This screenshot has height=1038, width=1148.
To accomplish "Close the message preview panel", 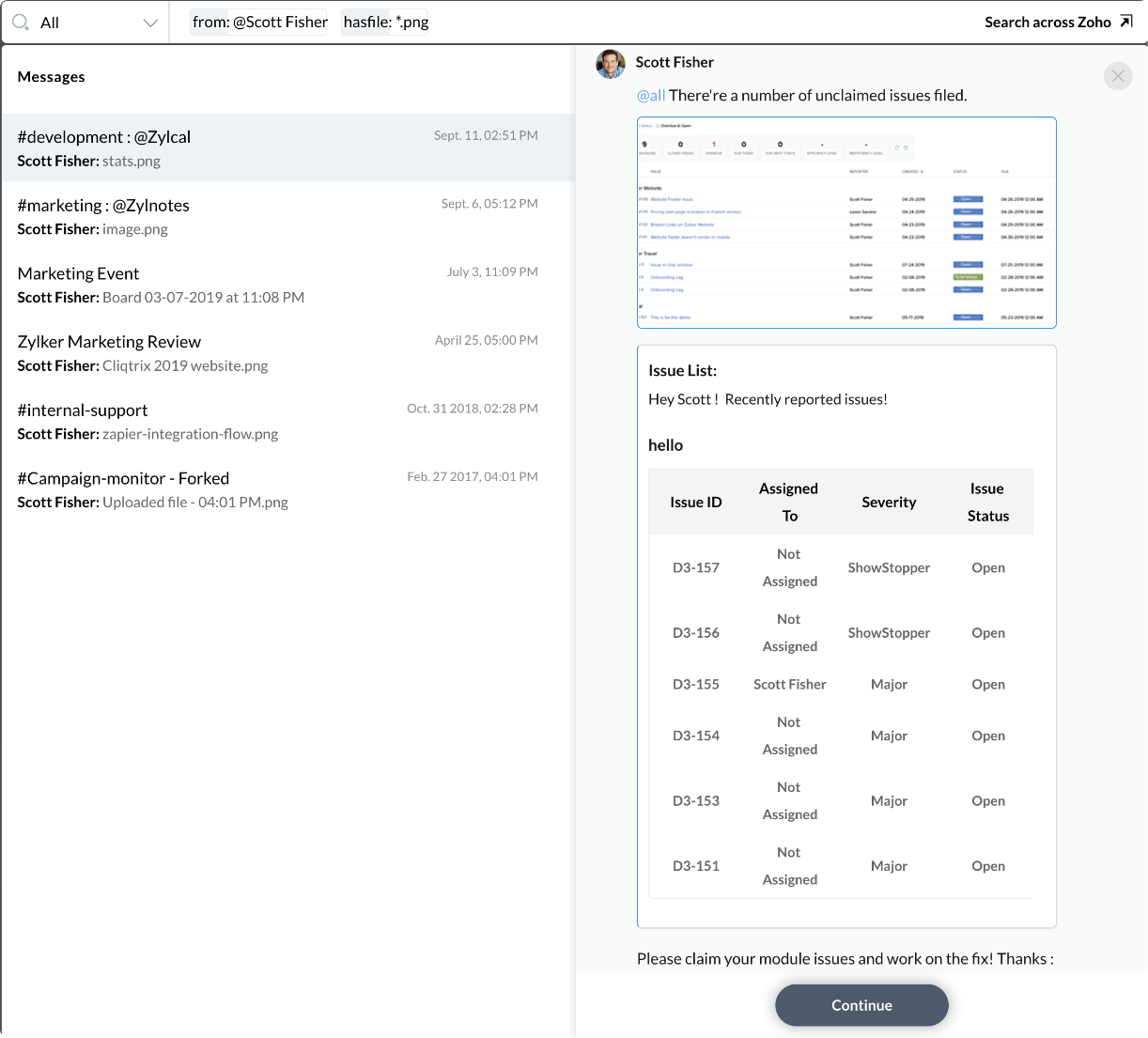I will point(1117,76).
